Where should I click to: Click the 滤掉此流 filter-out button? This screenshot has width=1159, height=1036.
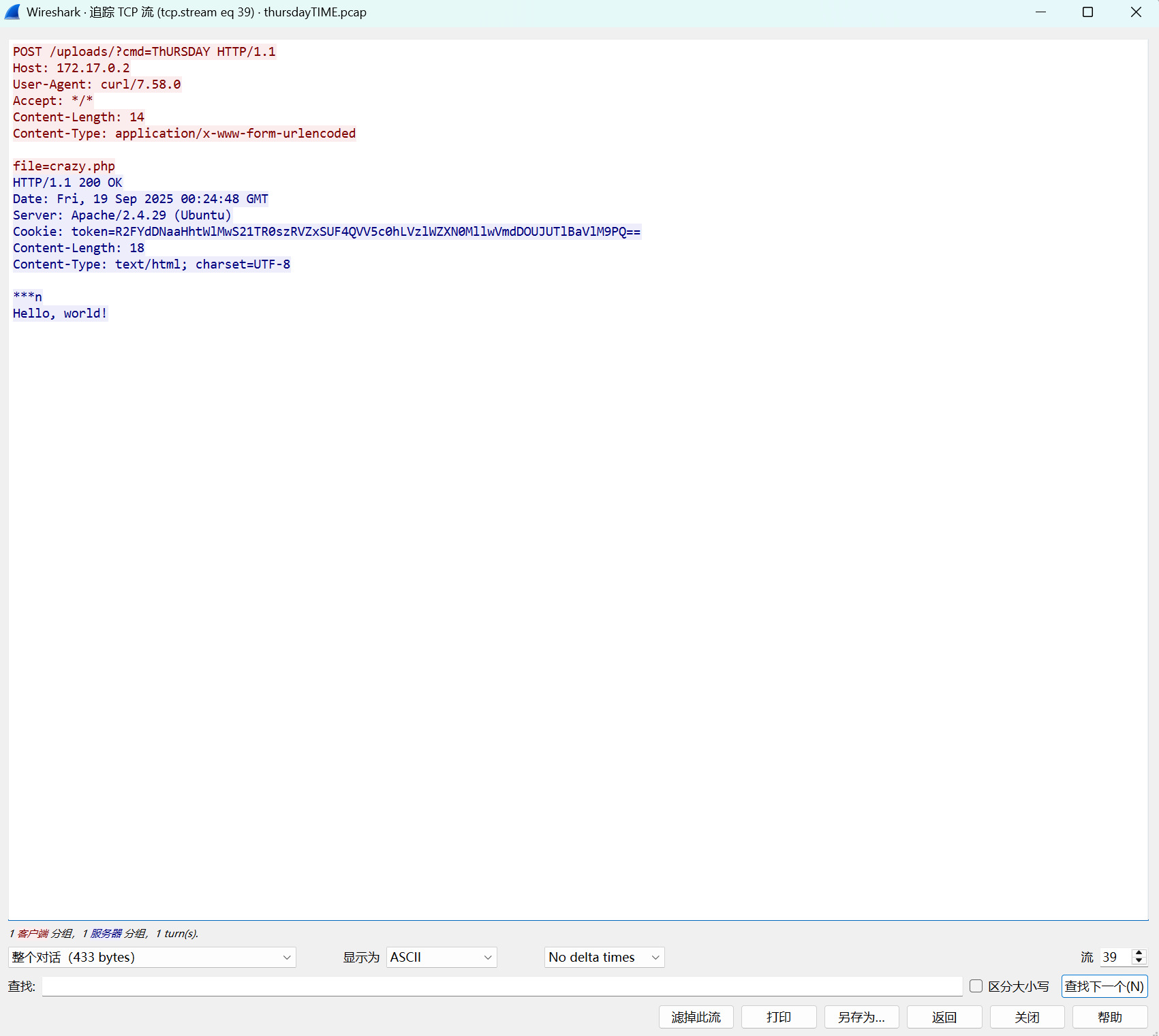tap(696, 1017)
